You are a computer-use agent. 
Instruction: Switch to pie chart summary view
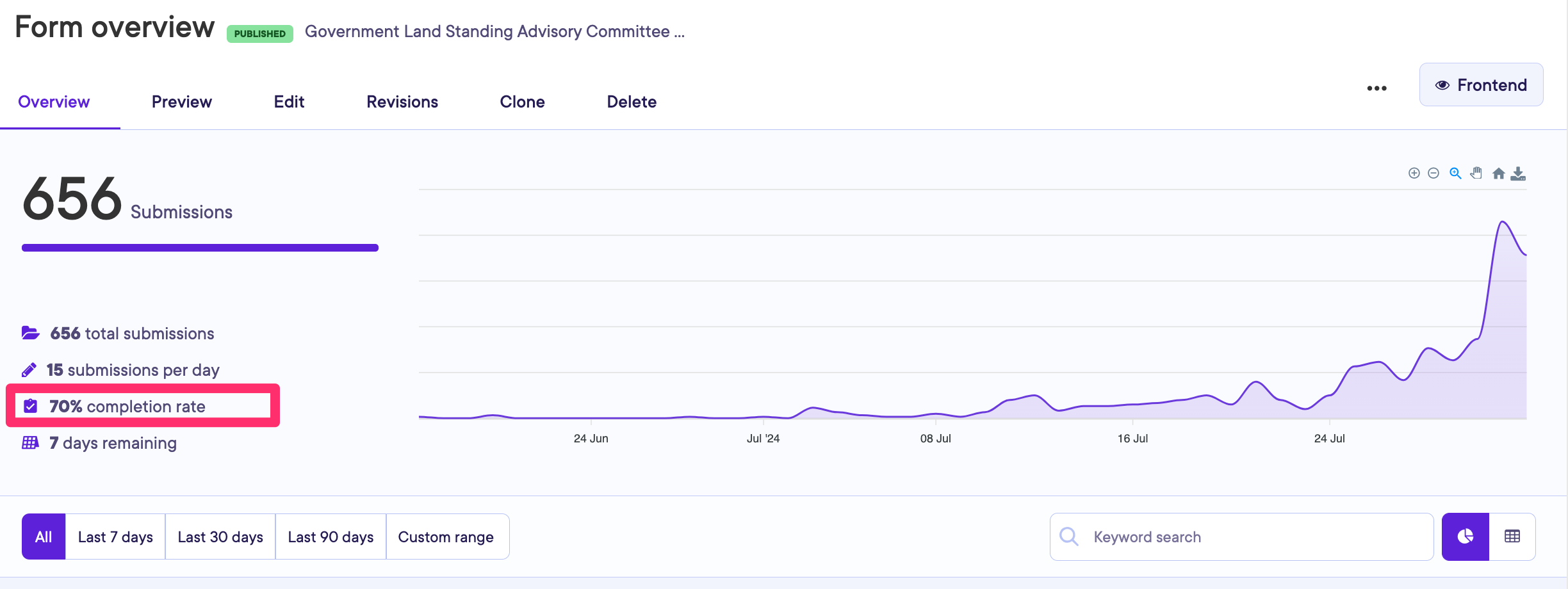click(1465, 537)
